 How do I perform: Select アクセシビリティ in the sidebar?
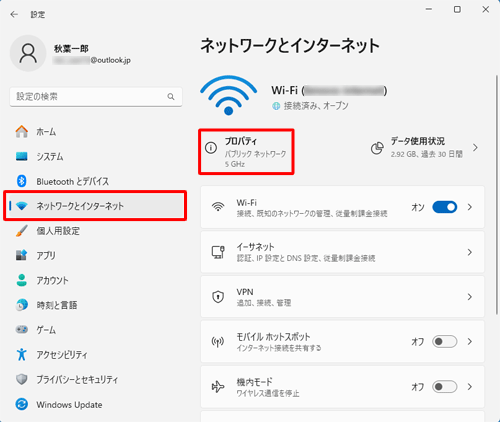click(96, 354)
